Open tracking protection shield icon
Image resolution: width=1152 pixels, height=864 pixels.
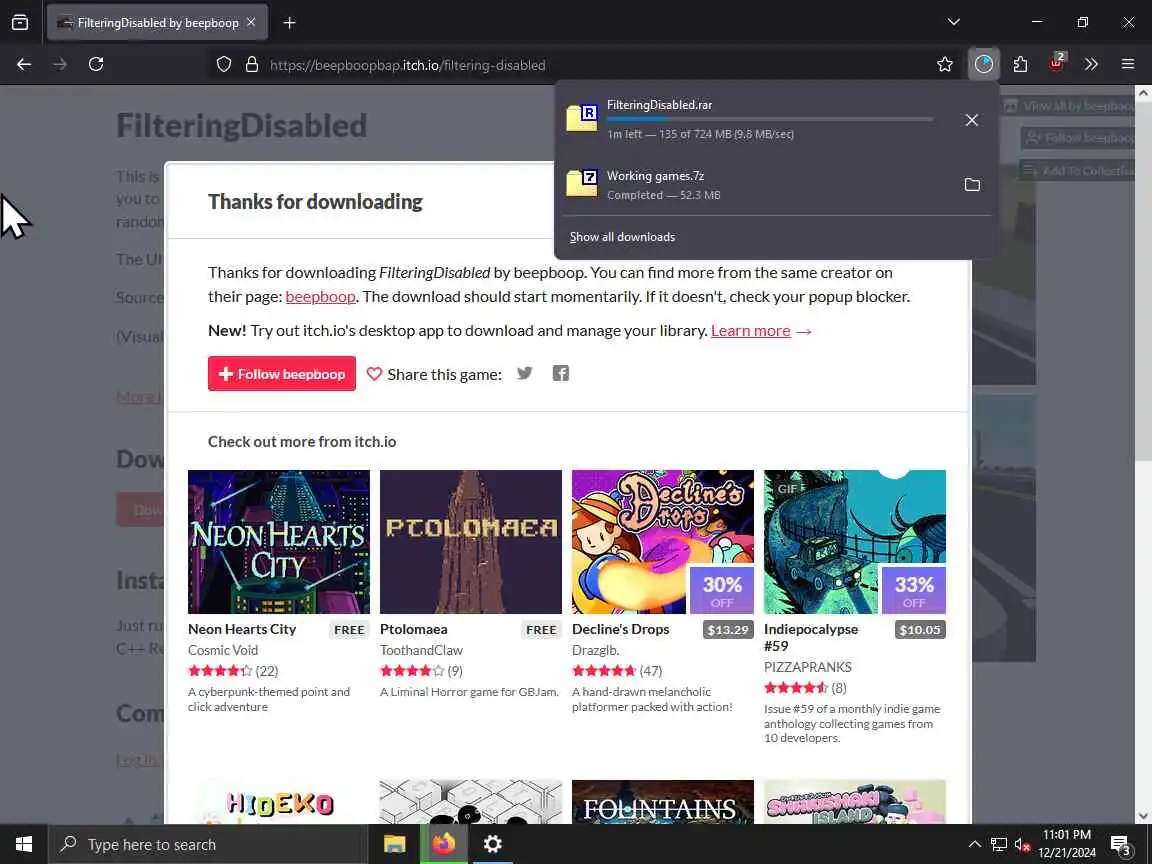click(224, 65)
